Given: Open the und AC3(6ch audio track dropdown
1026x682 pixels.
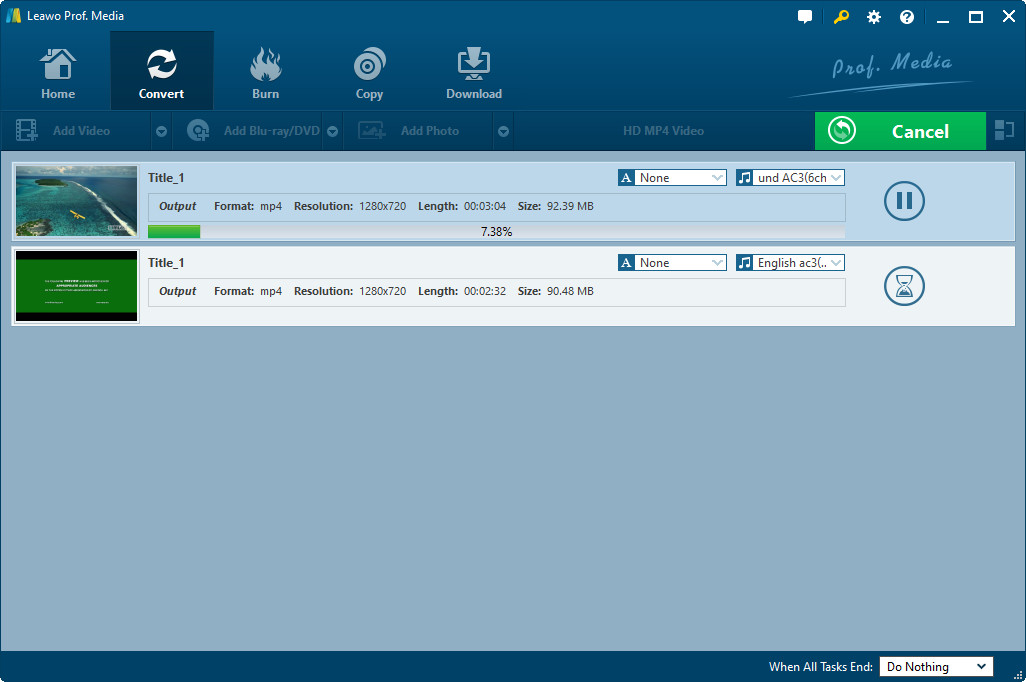Looking at the screenshot, I should [x=790, y=177].
